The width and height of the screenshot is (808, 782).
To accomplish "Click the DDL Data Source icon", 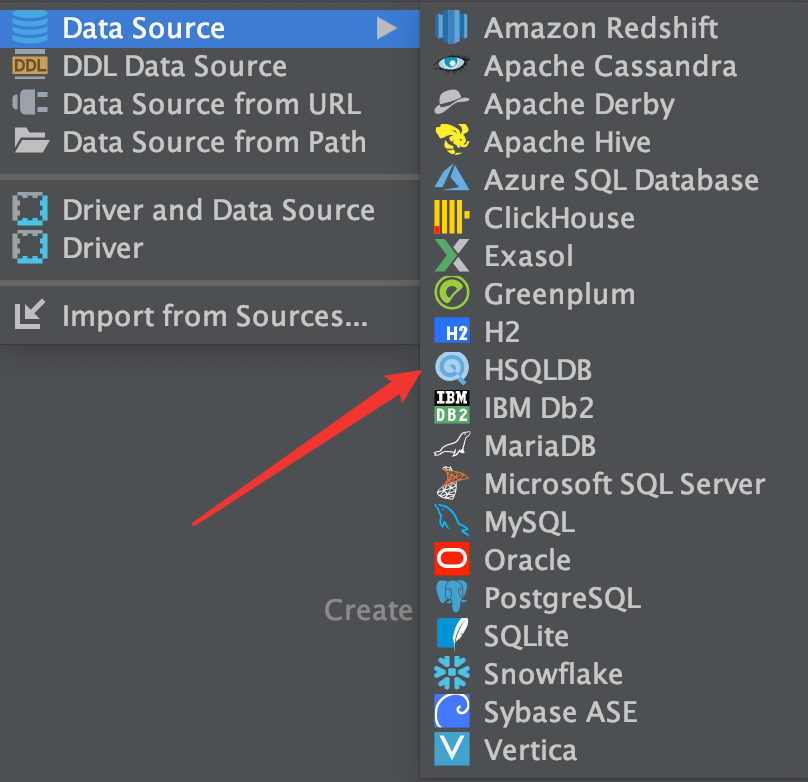I will click(x=30, y=65).
